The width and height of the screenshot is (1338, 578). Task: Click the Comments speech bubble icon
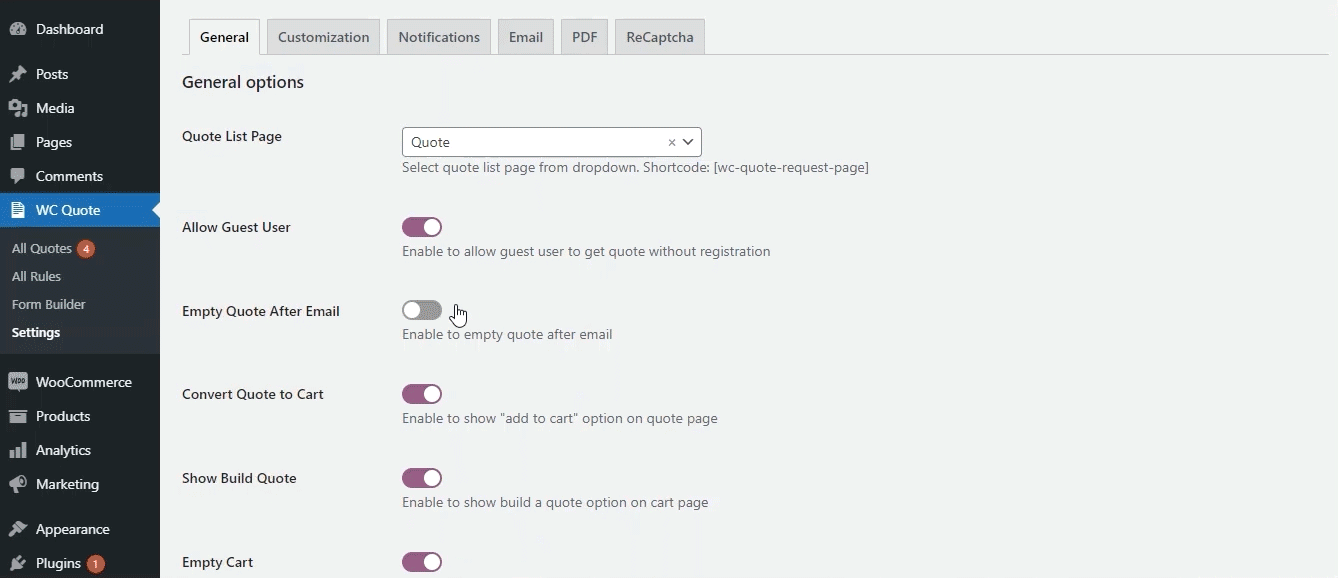point(18,176)
